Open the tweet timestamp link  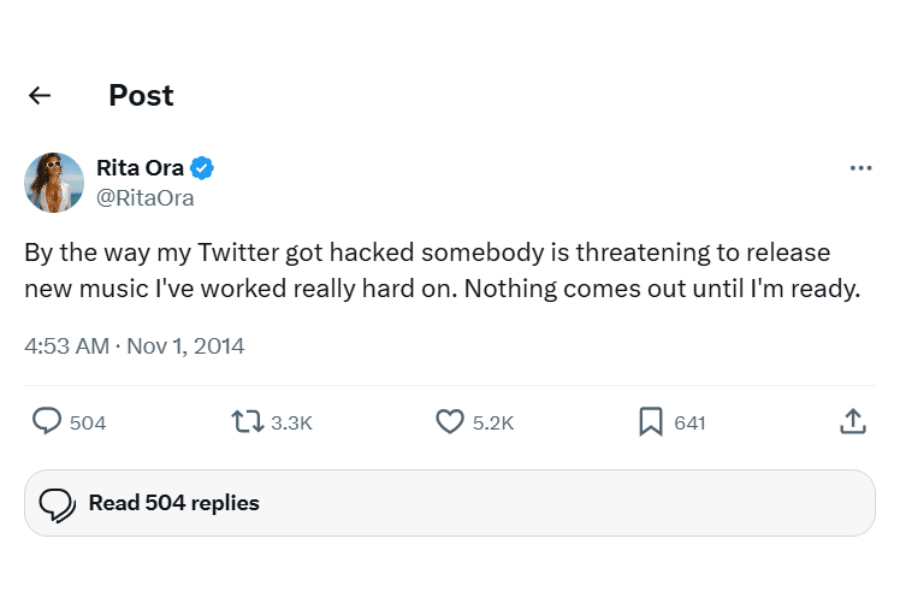click(135, 345)
